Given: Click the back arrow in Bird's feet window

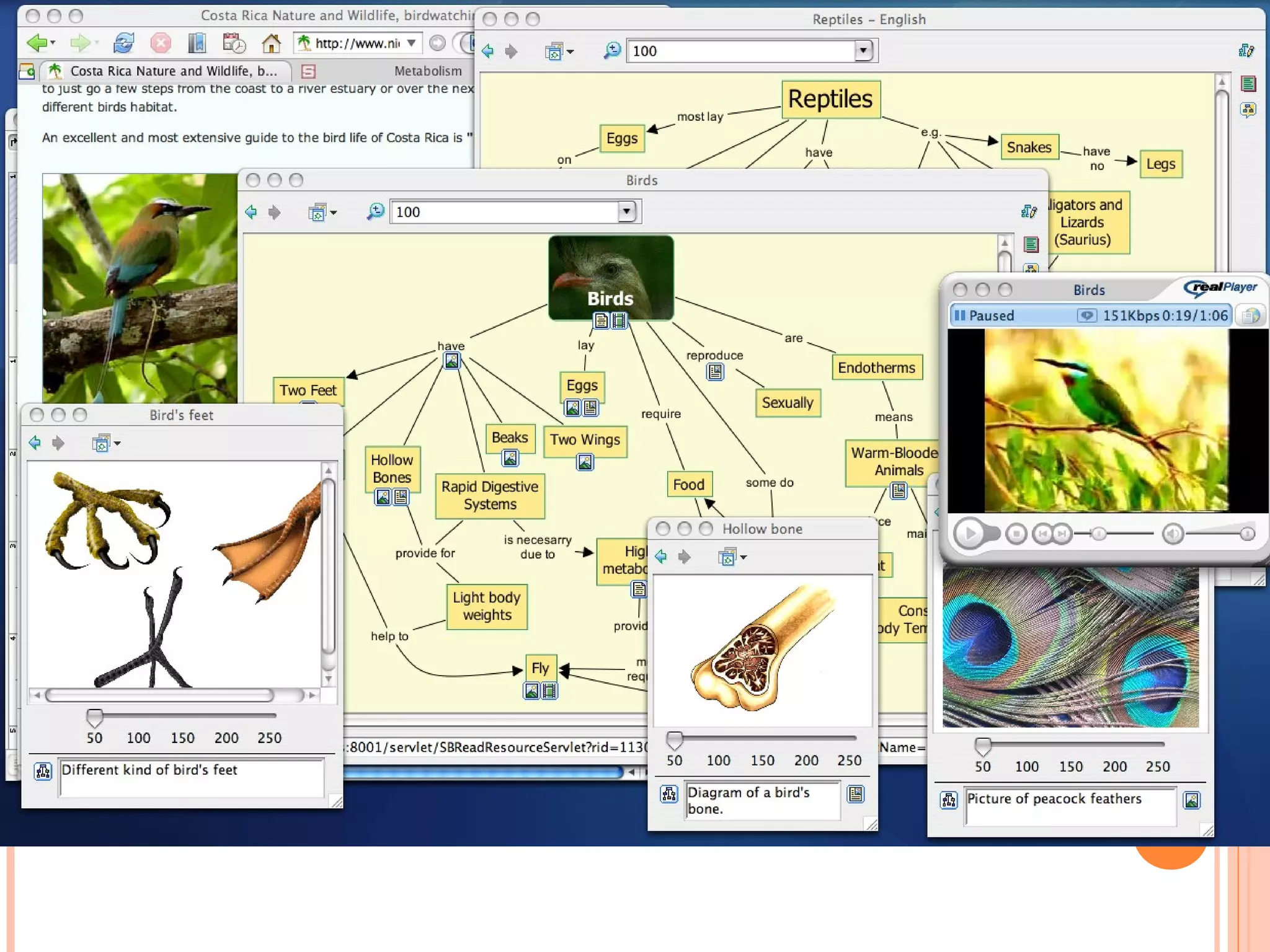Looking at the screenshot, I should point(35,443).
